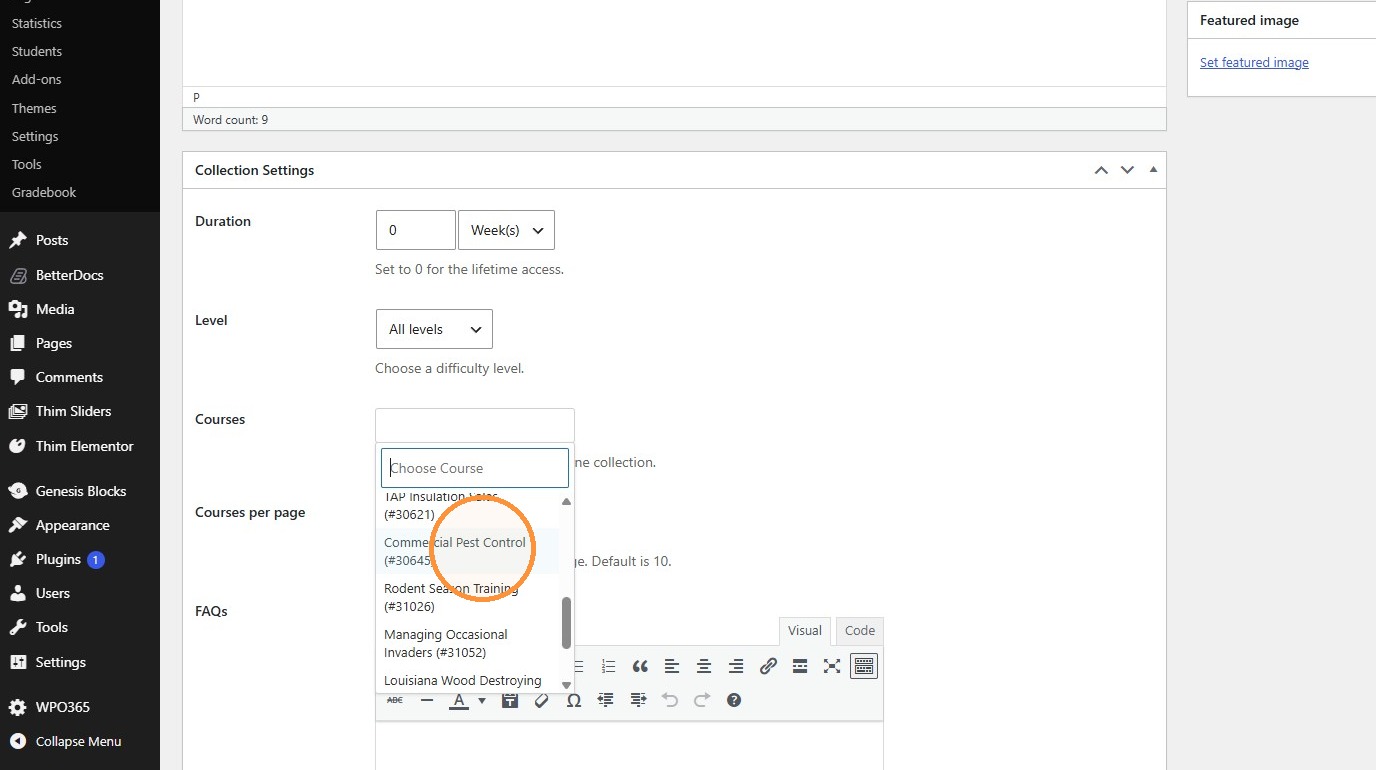The width and height of the screenshot is (1376, 770).
Task: Enter distraction-free fullscreen mode
Action: coord(832,666)
